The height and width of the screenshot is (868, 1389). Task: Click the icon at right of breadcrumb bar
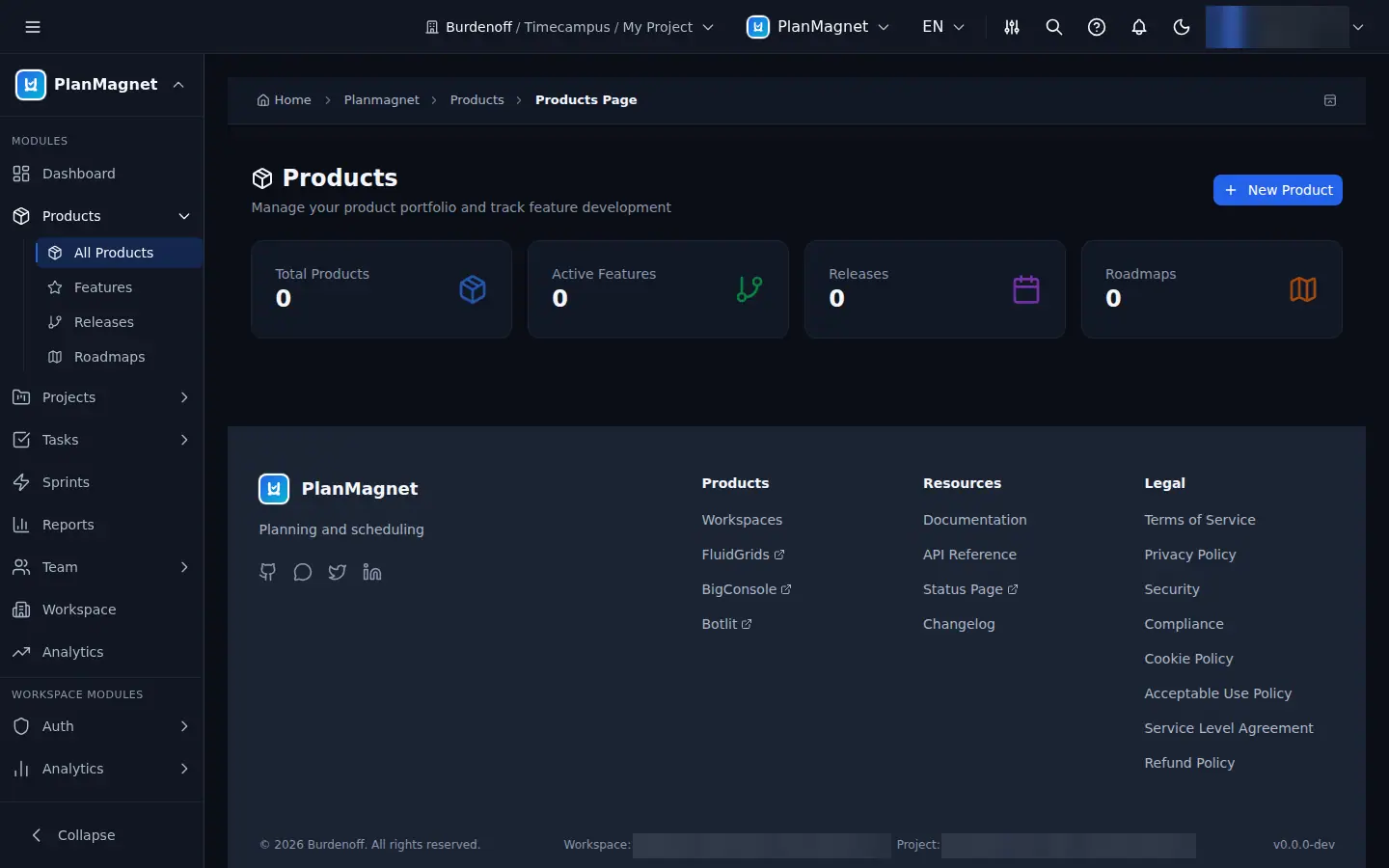1330,100
